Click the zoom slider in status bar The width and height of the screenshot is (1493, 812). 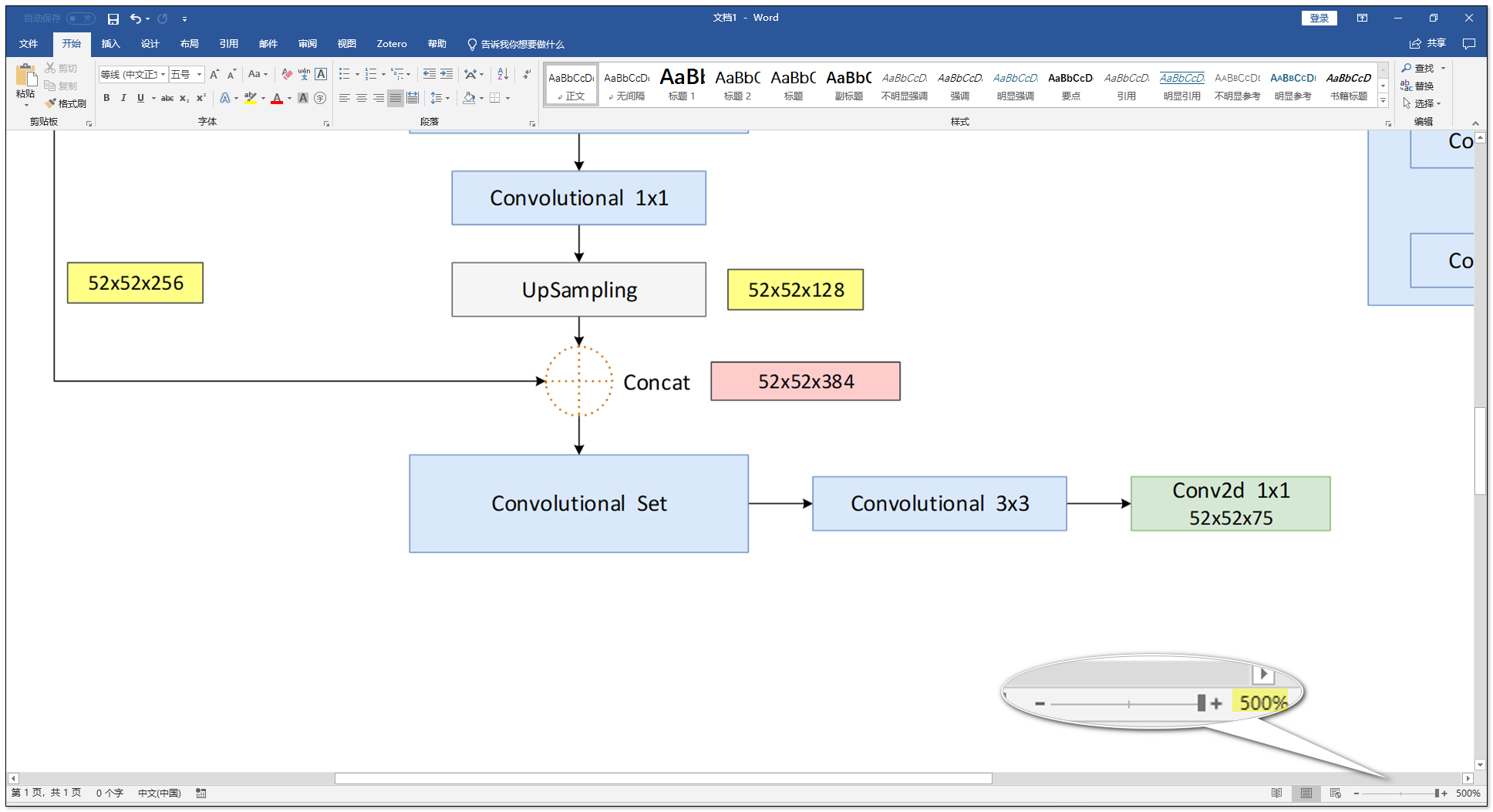coord(1400,793)
